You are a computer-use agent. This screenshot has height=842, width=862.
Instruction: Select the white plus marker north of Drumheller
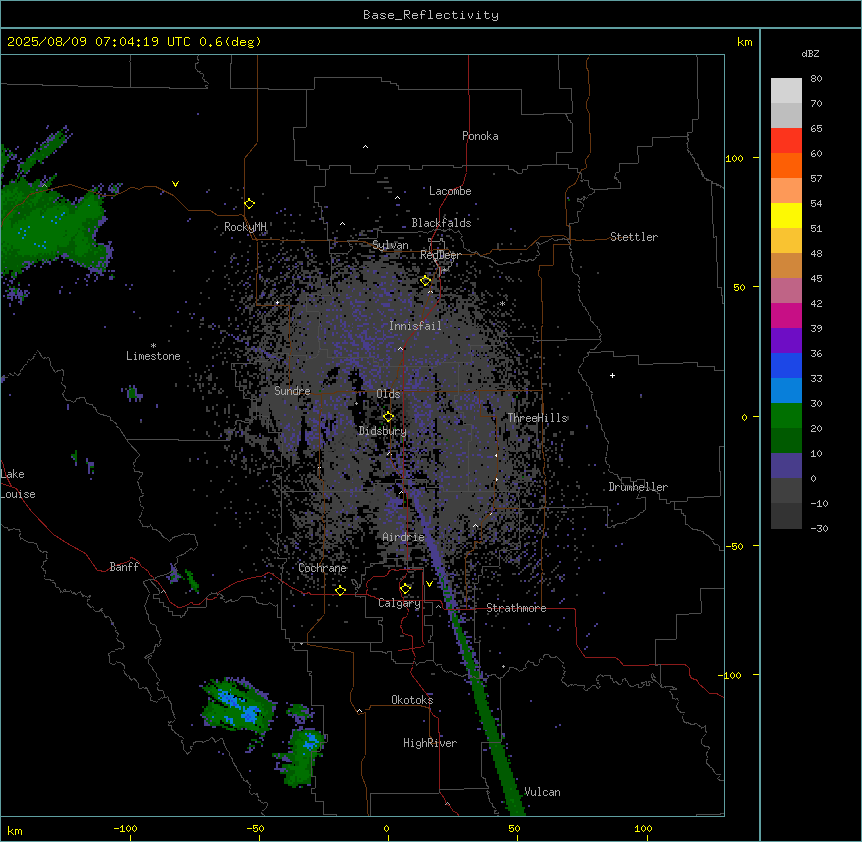click(x=612, y=375)
